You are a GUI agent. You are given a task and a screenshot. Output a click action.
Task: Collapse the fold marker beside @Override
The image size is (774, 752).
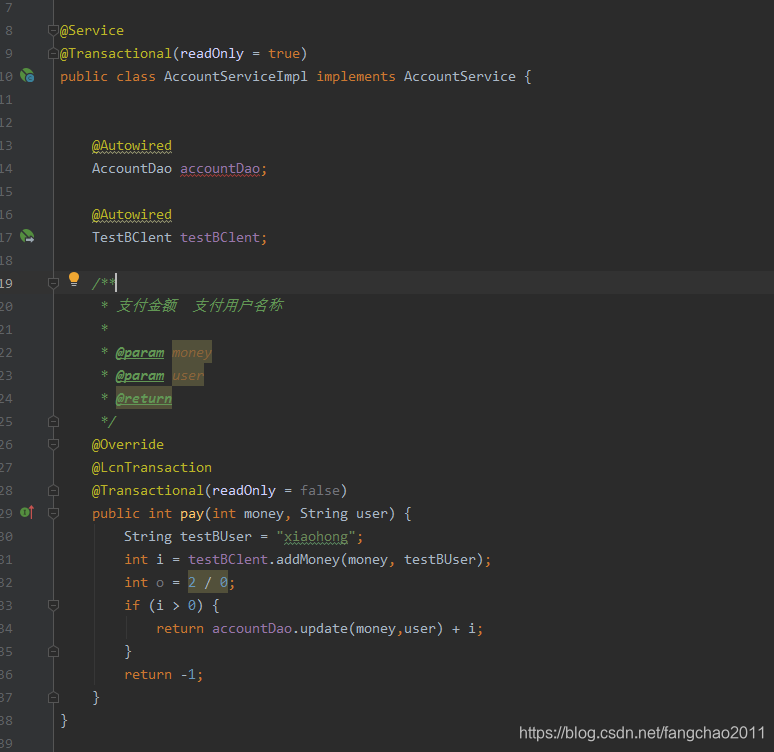[x=53, y=444]
